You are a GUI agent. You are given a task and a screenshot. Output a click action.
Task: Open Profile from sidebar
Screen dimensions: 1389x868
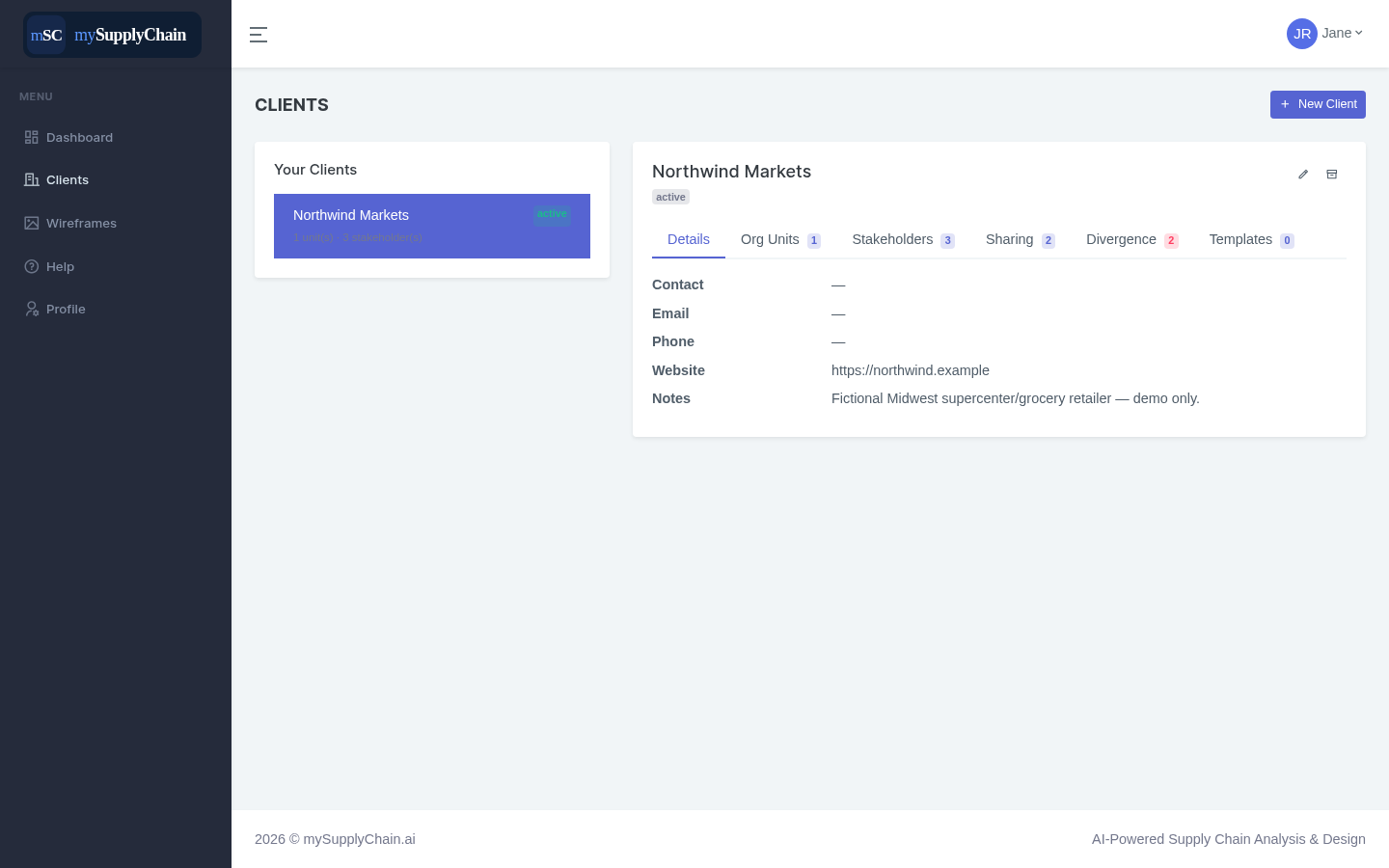click(66, 309)
